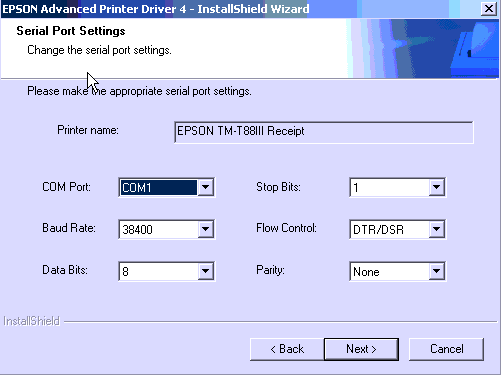Open the Stop Bits dropdown arrow
Image resolution: width=501 pixels, height=375 pixels.
click(436, 187)
